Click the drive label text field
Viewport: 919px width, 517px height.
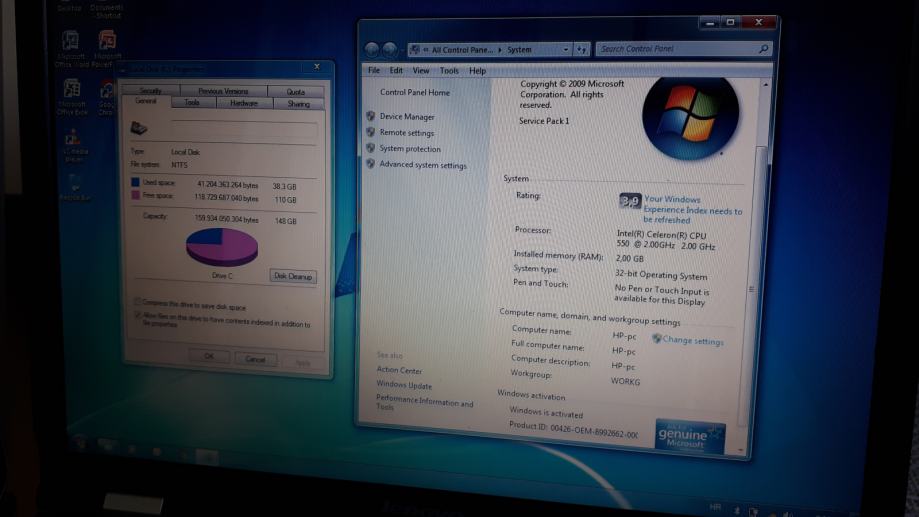pos(244,130)
